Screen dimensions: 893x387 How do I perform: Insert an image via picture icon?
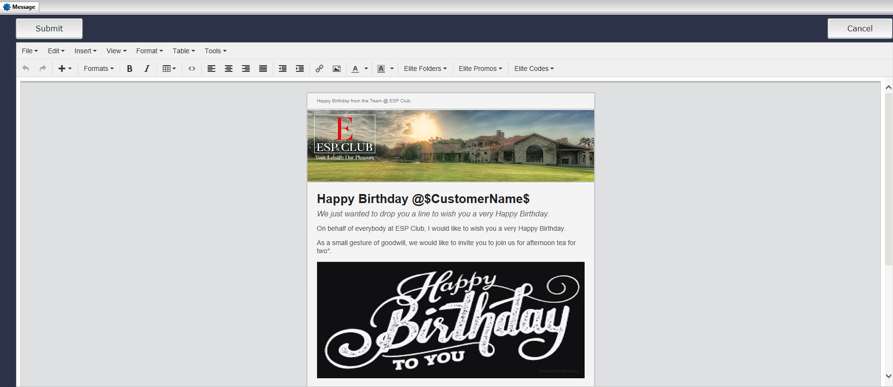pyautogui.click(x=337, y=68)
